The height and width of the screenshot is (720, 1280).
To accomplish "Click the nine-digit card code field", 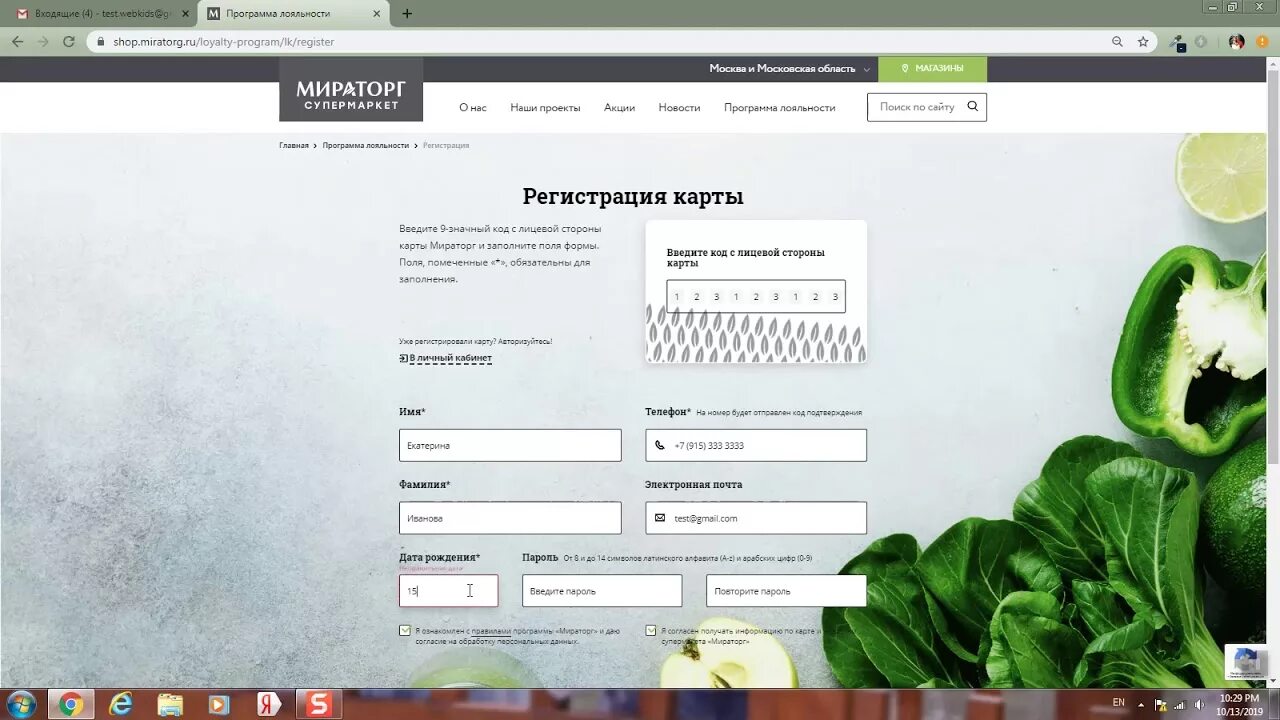I will (x=756, y=297).
